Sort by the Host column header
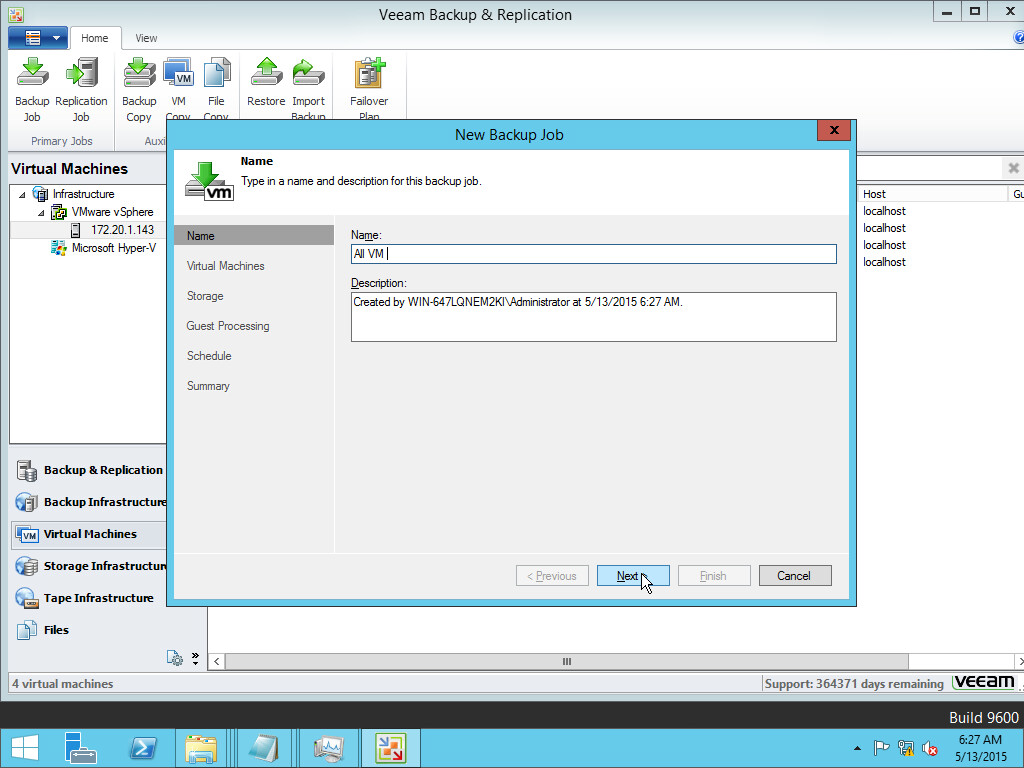The image size is (1024, 768). pyautogui.click(x=932, y=194)
